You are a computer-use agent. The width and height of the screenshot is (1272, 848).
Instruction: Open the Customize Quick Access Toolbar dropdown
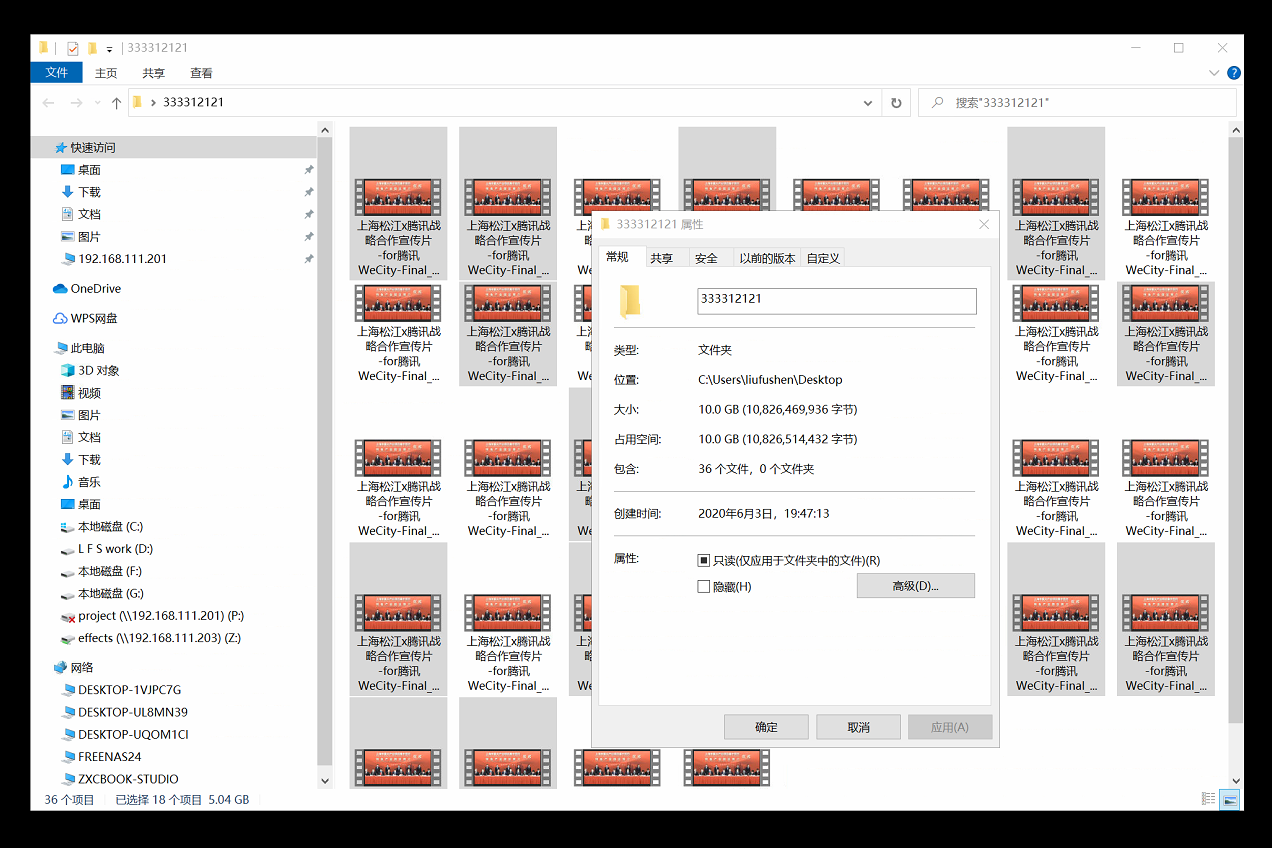coord(110,49)
